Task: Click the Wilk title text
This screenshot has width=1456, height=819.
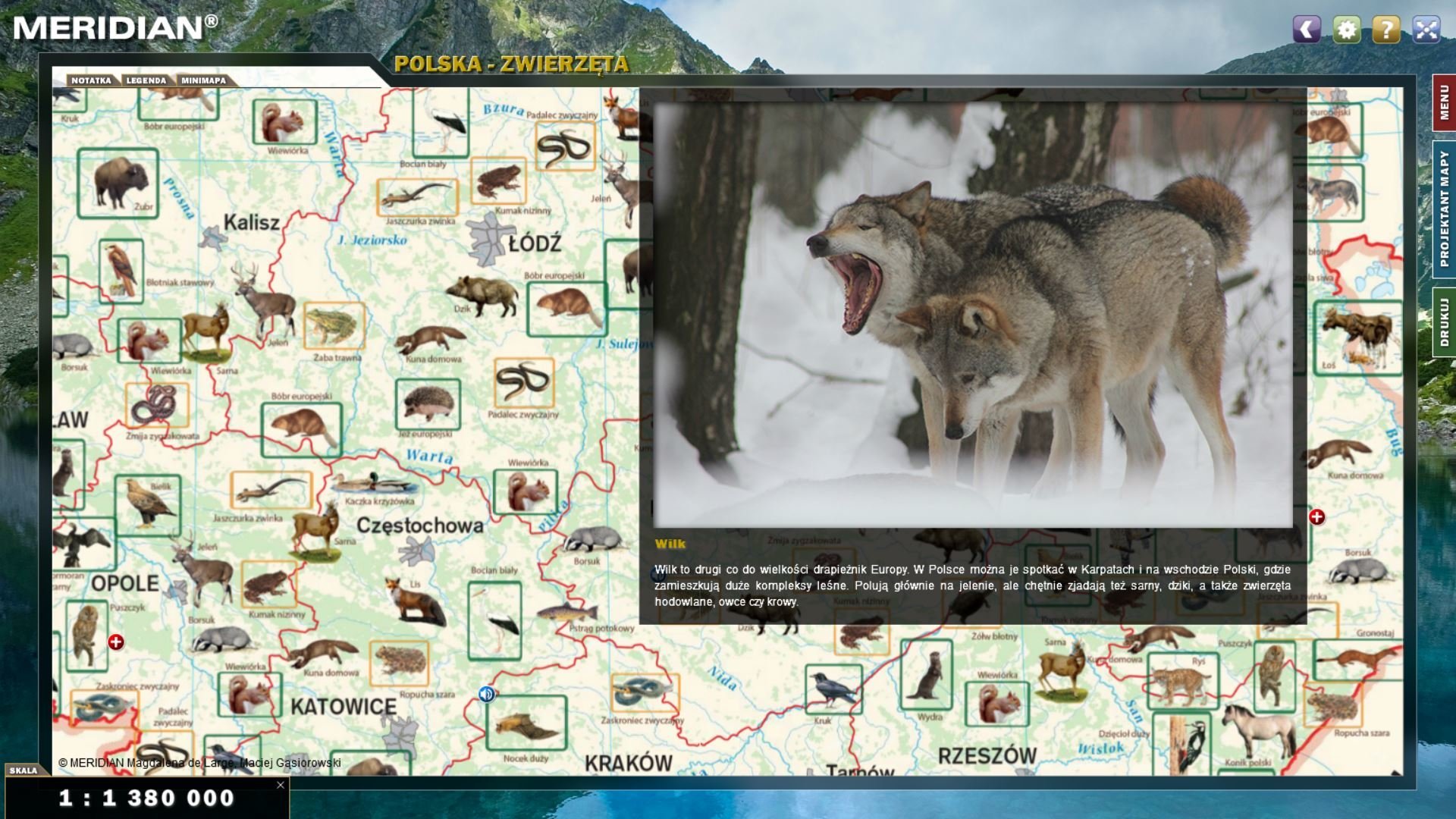Action: pyautogui.click(x=670, y=544)
